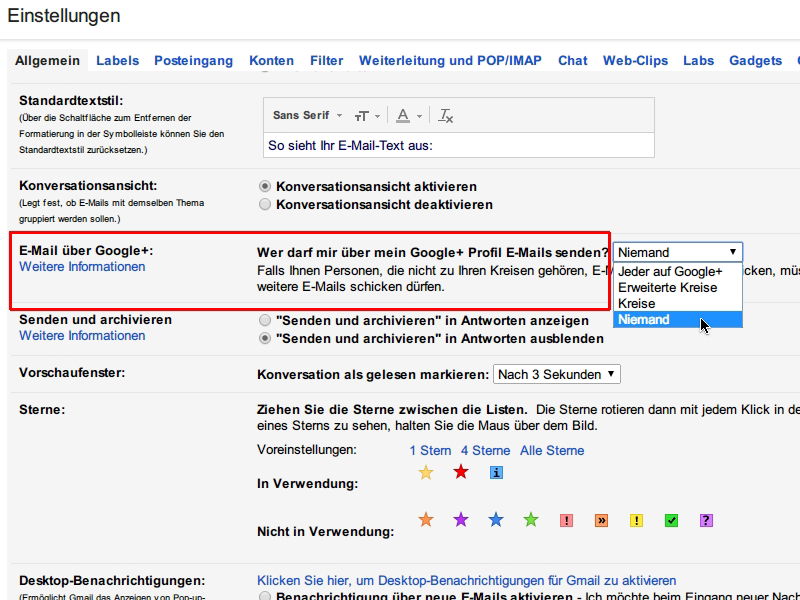Switch to the Labels tab
The height and width of the screenshot is (600, 800).
coord(117,60)
